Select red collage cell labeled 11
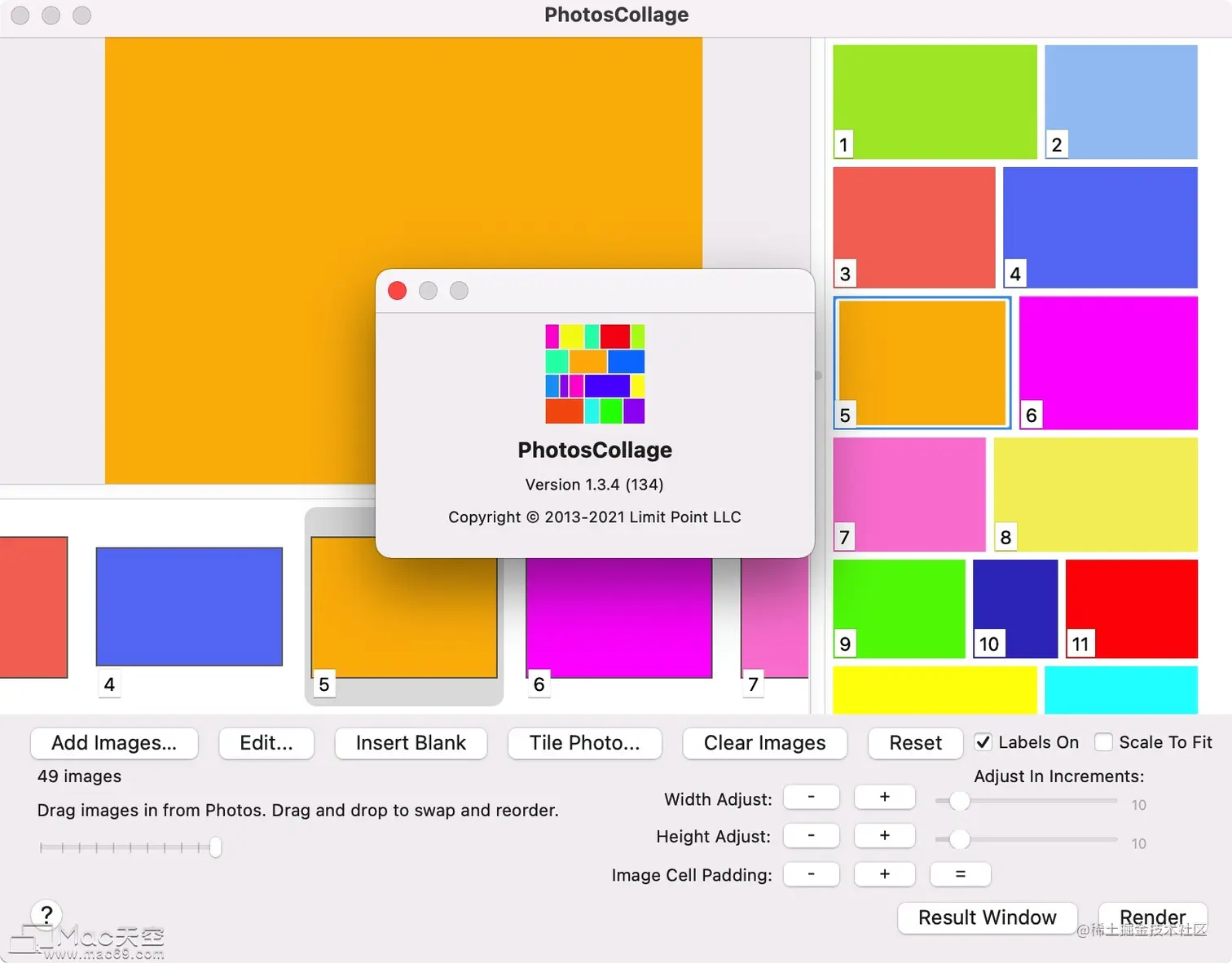This screenshot has height=963, width=1232. tap(1132, 609)
